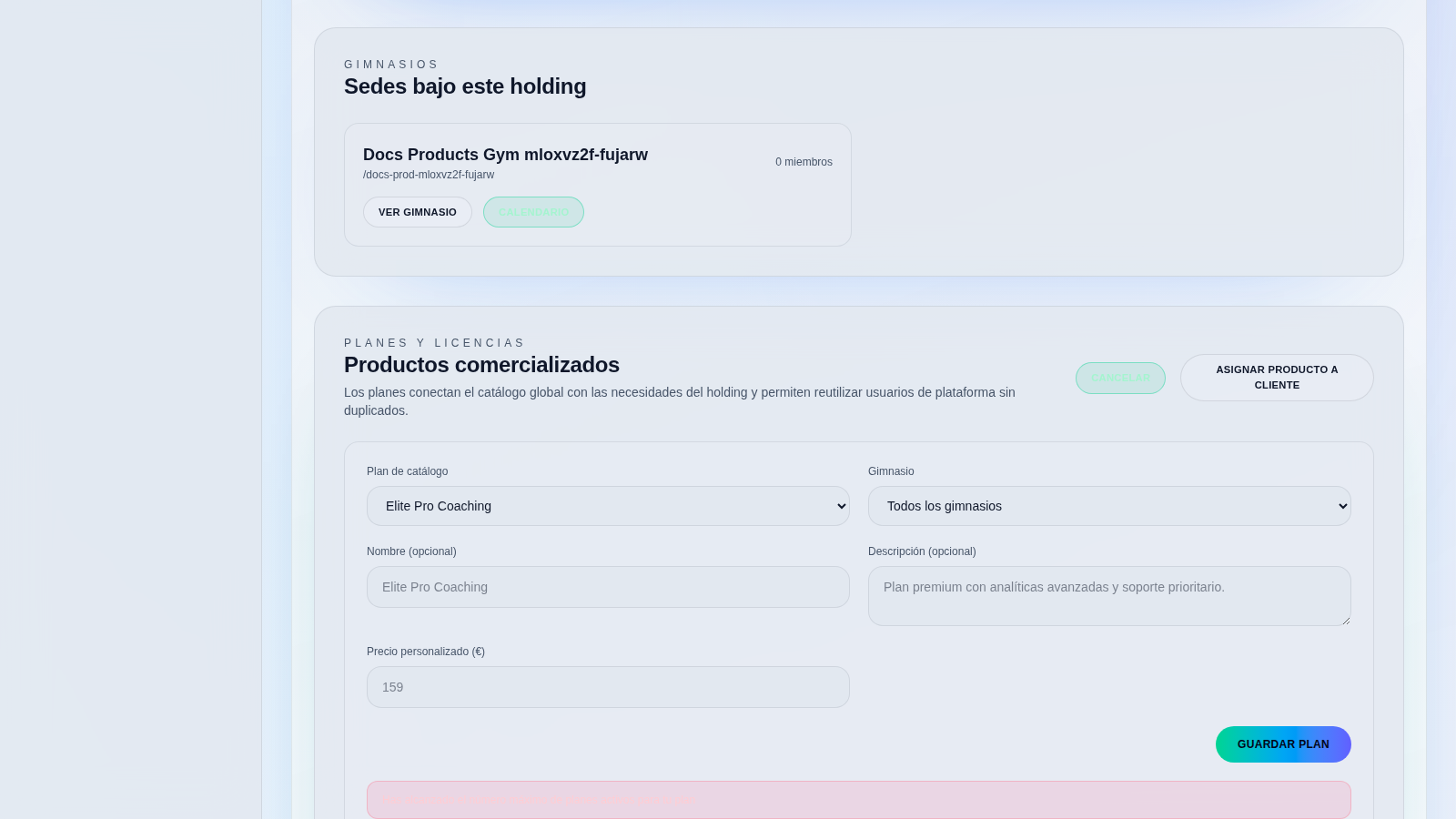1456x819 pixels.
Task: Open the faded CALENDARIO button
Action: point(533,212)
